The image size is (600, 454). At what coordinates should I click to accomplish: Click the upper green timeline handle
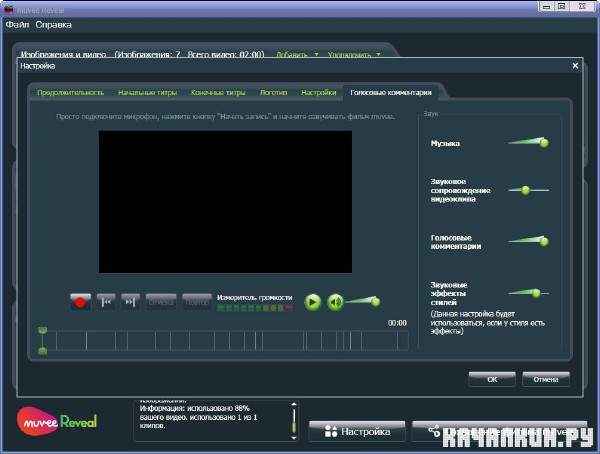(42, 330)
